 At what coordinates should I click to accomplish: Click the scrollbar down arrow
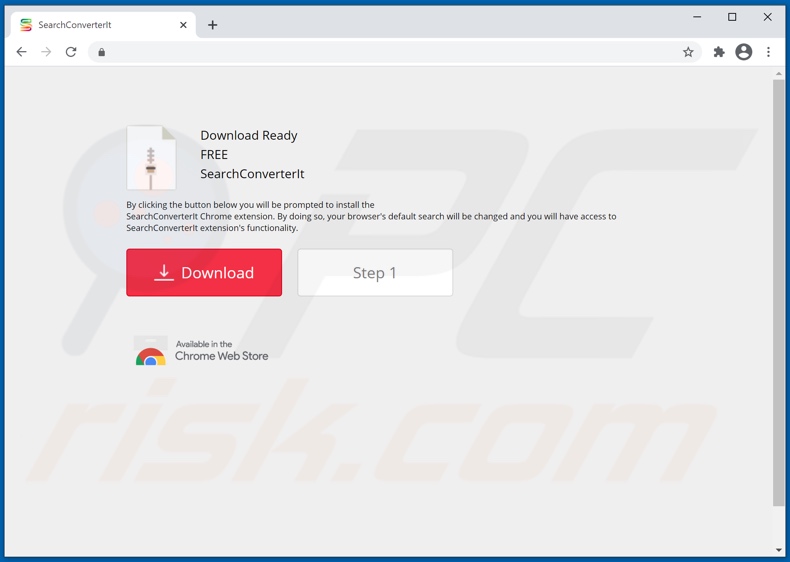coord(778,550)
